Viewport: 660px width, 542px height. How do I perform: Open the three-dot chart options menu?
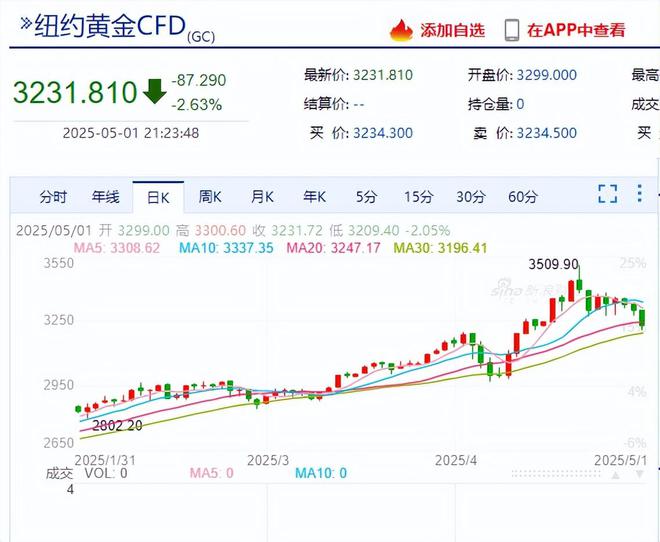[x=640, y=194]
